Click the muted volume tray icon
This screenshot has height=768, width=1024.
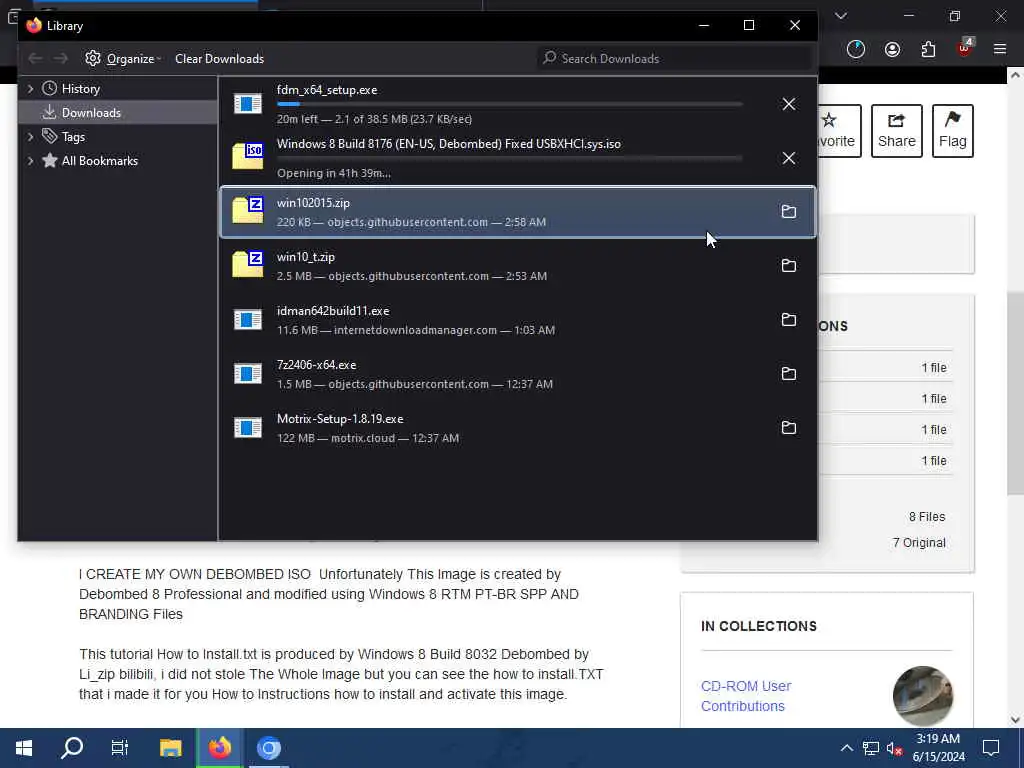893,748
